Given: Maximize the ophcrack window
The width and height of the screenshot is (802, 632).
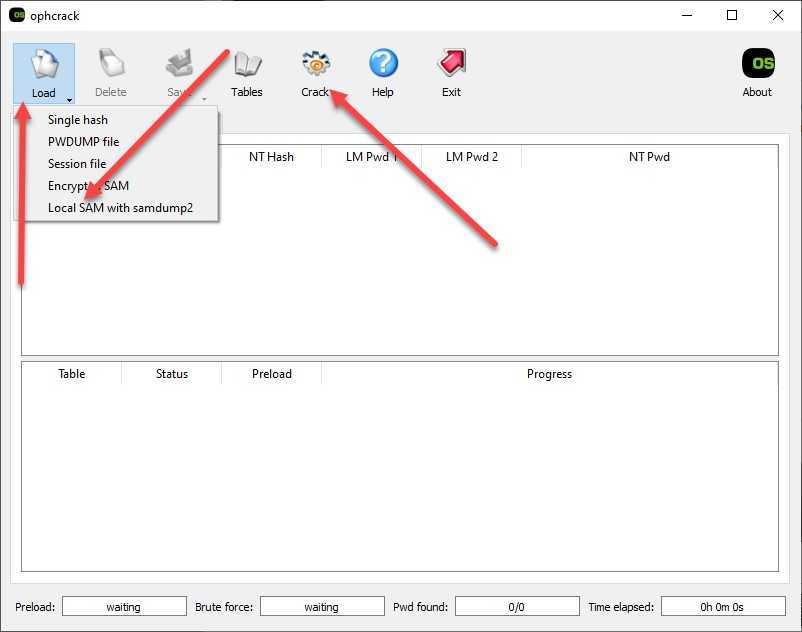Looking at the screenshot, I should tap(732, 15).
